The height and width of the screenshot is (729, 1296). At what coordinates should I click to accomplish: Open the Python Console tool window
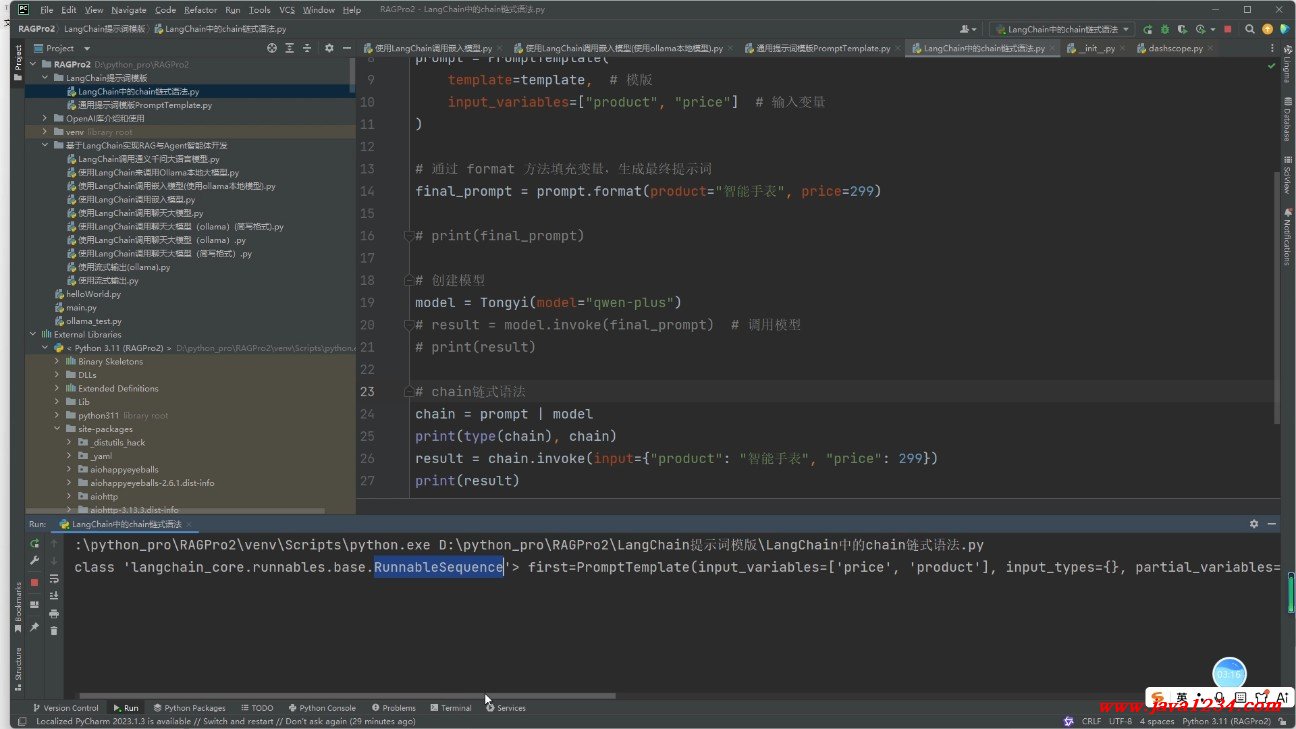coord(321,708)
